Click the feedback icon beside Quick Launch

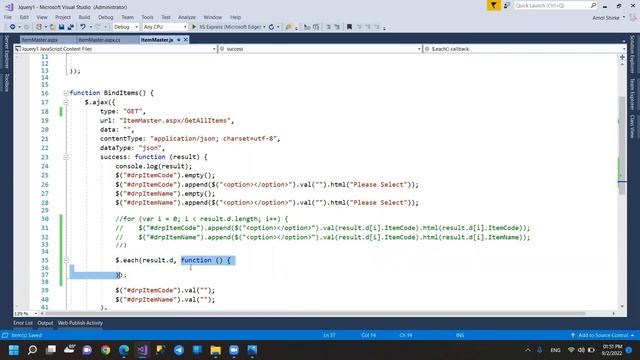point(507,5)
